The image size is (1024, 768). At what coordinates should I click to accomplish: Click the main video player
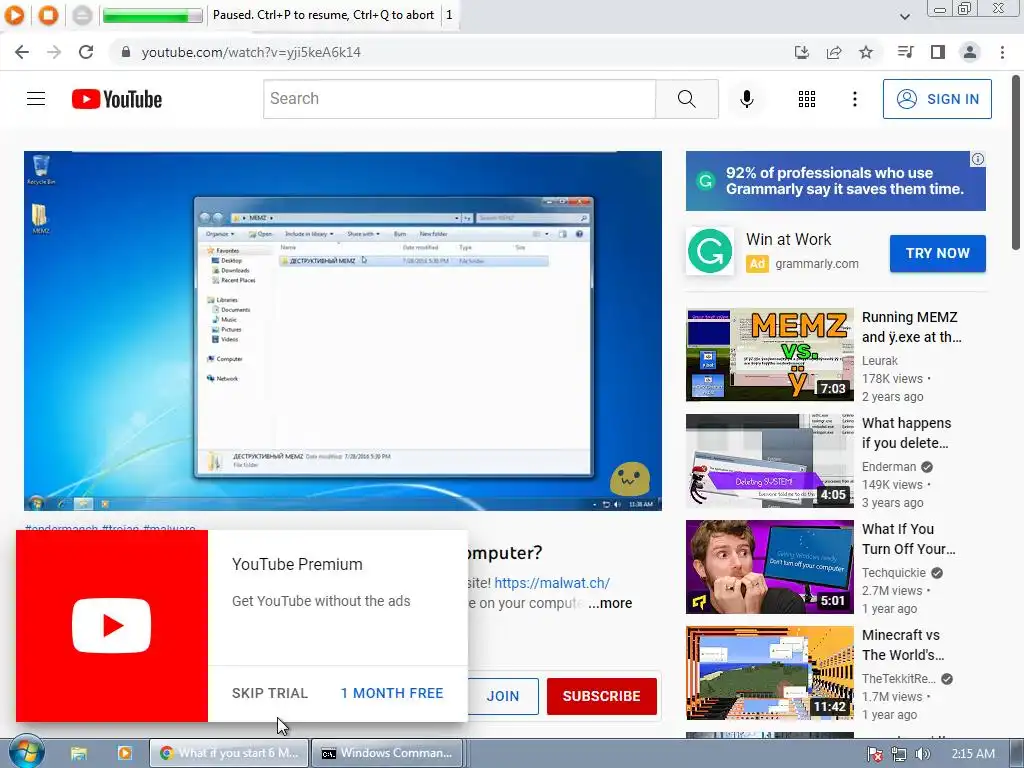coord(343,330)
